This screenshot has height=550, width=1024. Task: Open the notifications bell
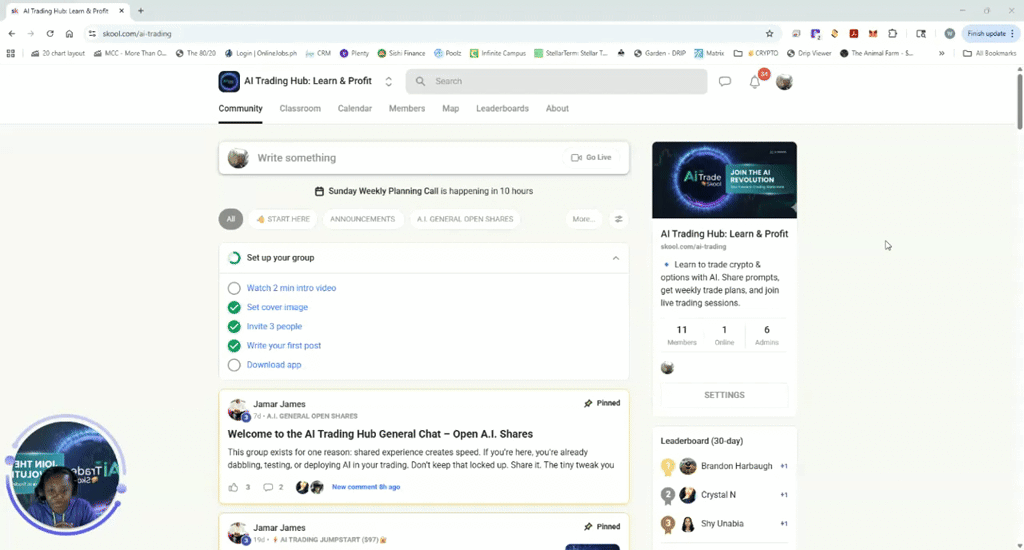tap(754, 82)
